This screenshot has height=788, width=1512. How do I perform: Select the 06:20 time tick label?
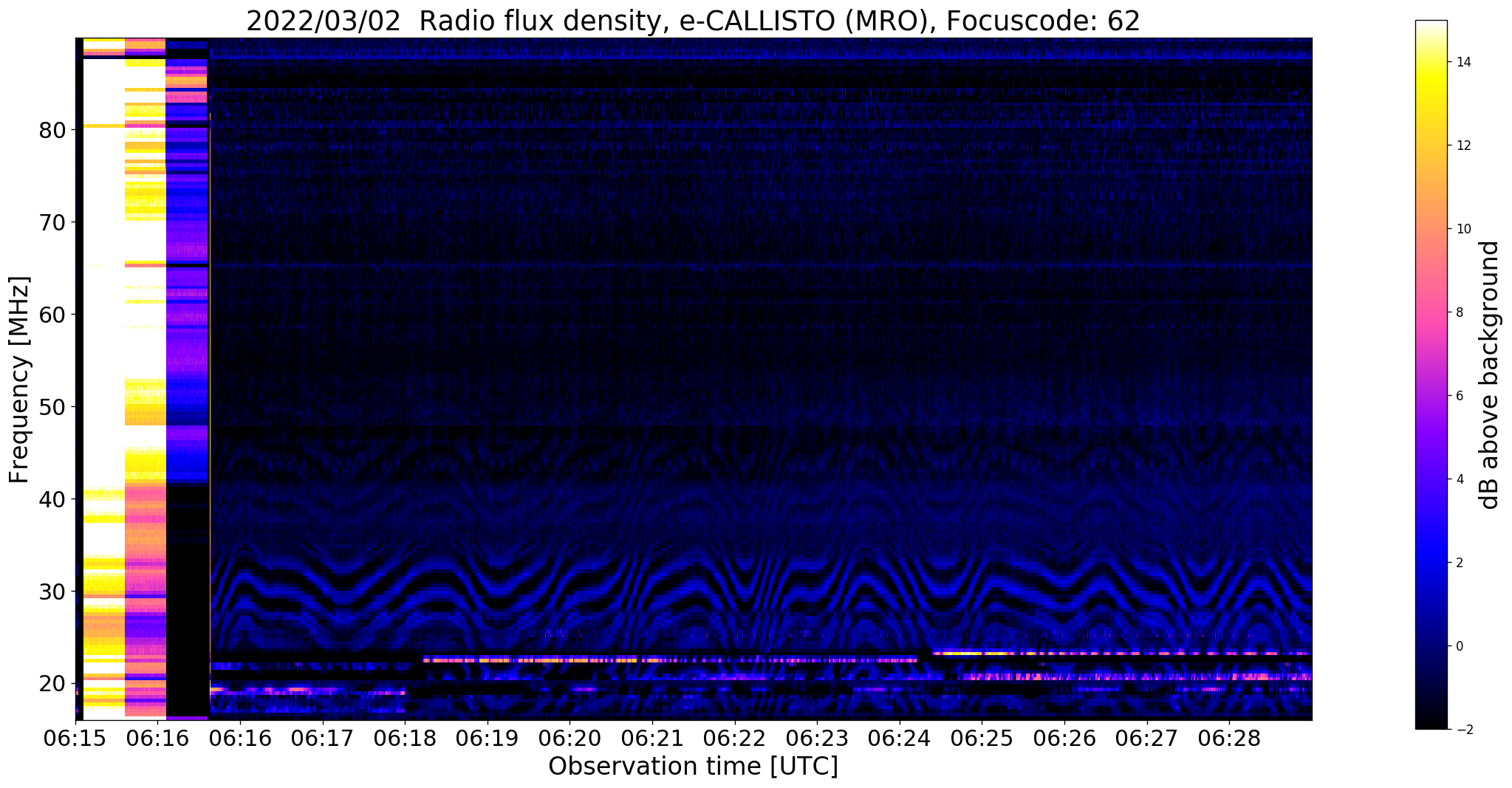click(x=569, y=737)
